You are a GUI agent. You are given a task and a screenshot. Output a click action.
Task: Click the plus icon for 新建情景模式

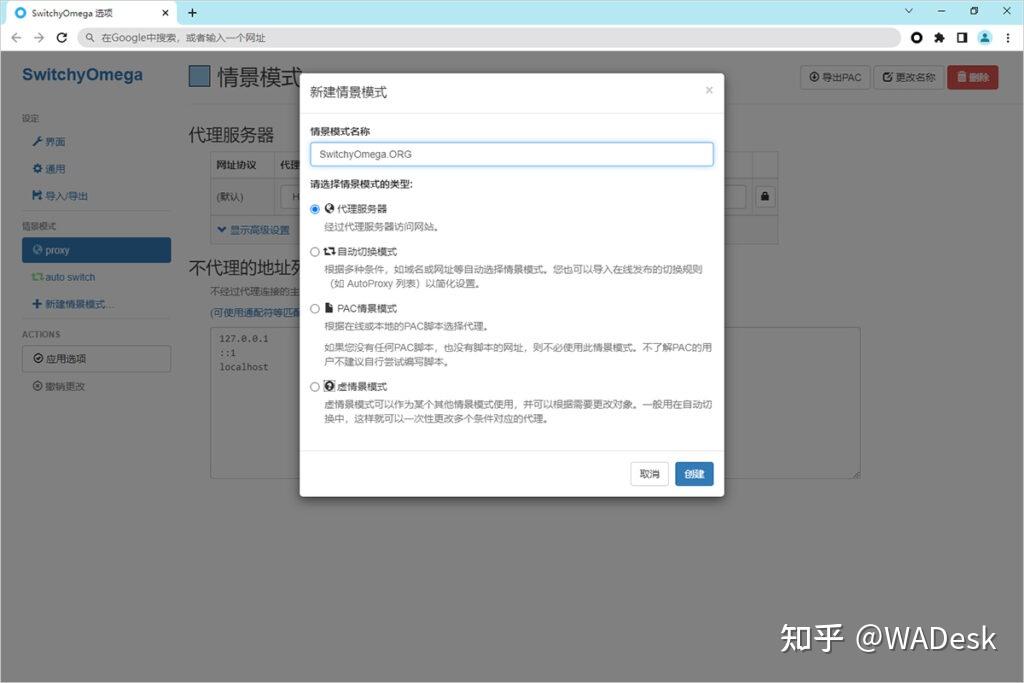coord(36,303)
